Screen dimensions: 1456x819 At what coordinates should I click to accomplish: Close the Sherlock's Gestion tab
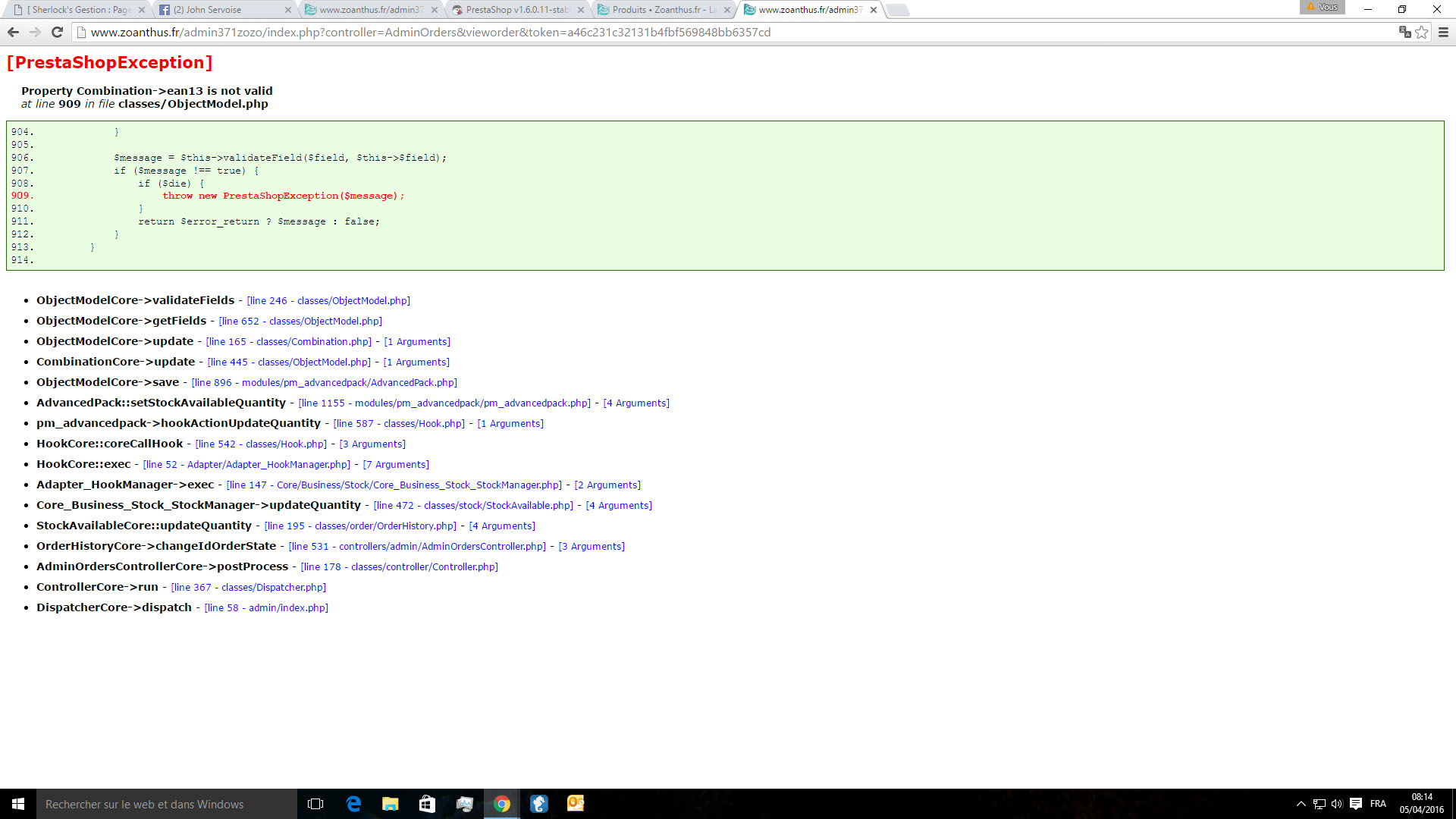(141, 10)
